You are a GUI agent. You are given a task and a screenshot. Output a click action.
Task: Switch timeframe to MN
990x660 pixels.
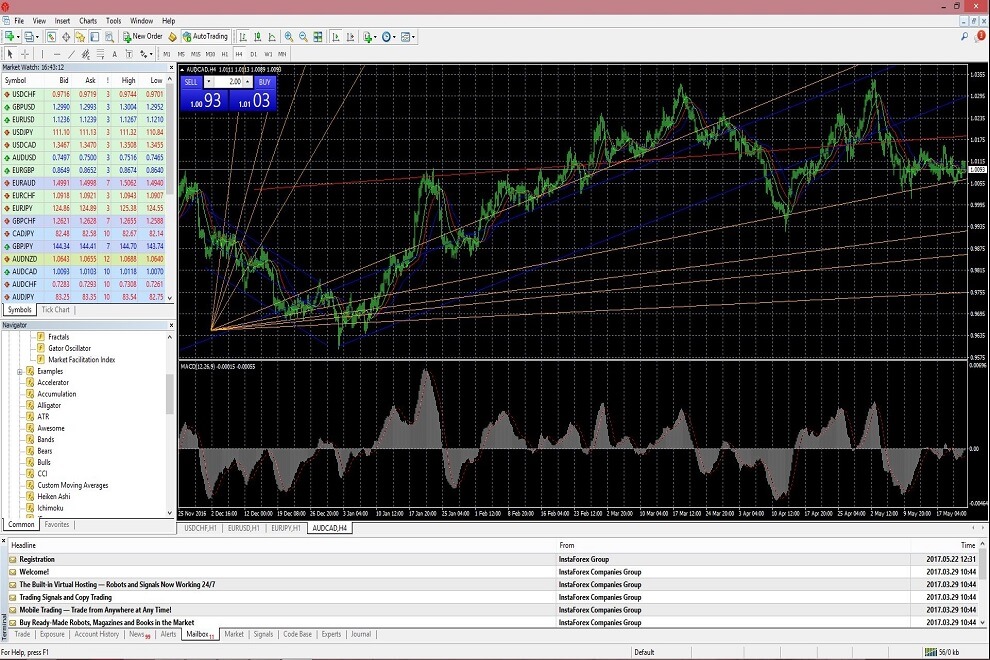click(282, 54)
